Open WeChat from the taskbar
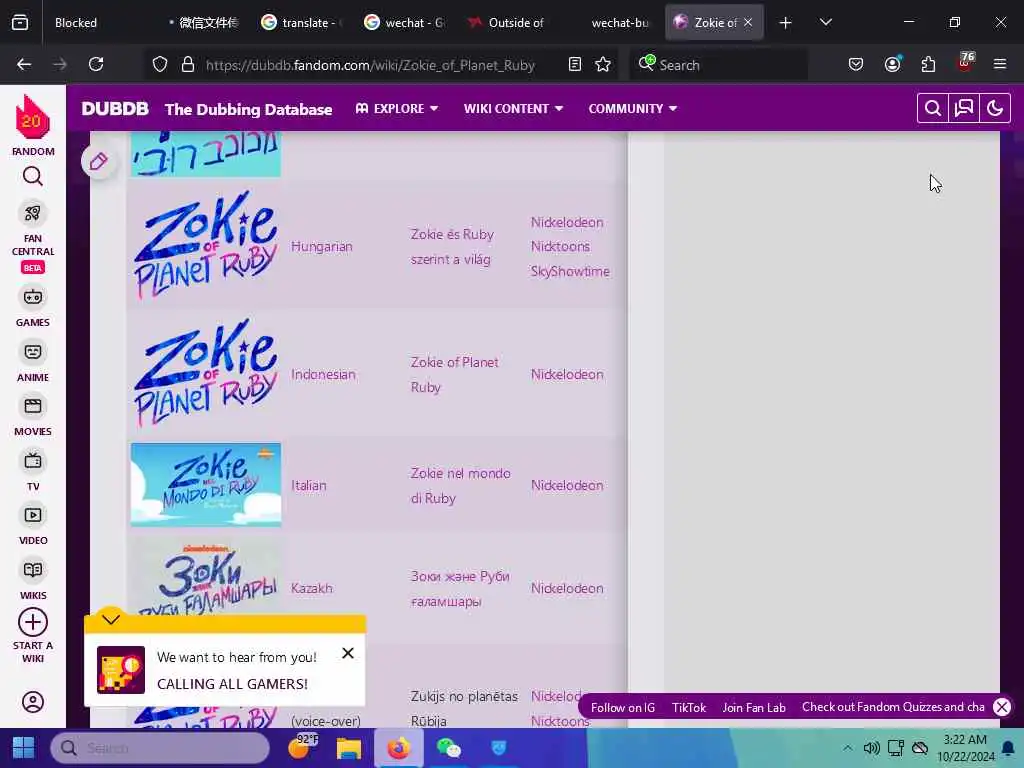The image size is (1024, 768). pyautogui.click(x=449, y=748)
